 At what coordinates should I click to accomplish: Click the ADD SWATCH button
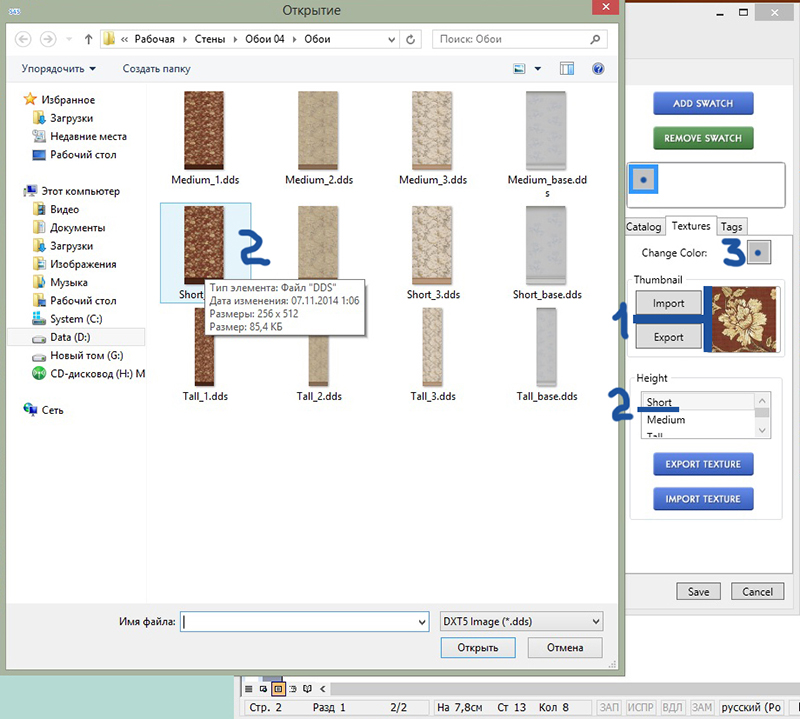[x=703, y=104]
